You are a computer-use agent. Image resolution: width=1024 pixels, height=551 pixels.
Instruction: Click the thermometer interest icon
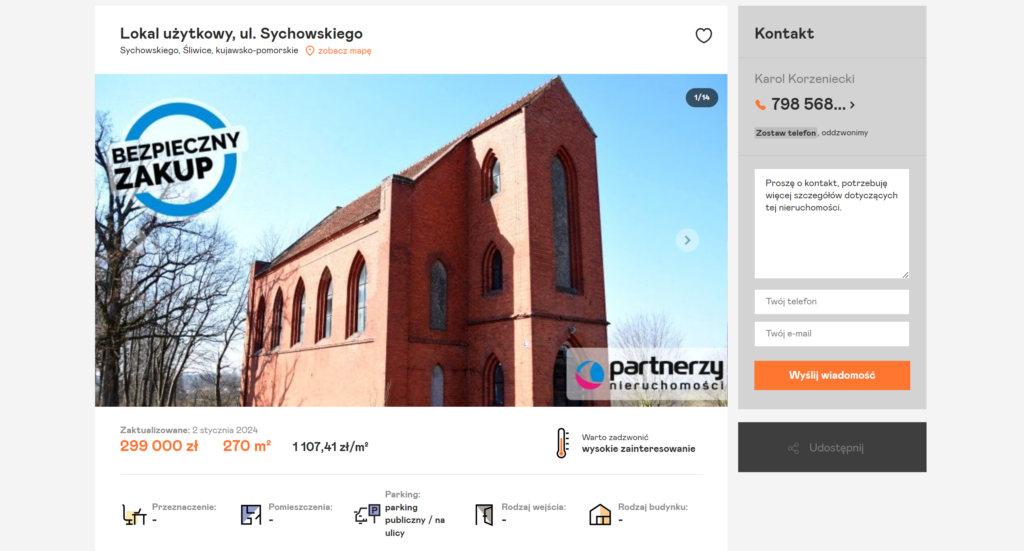[562, 443]
